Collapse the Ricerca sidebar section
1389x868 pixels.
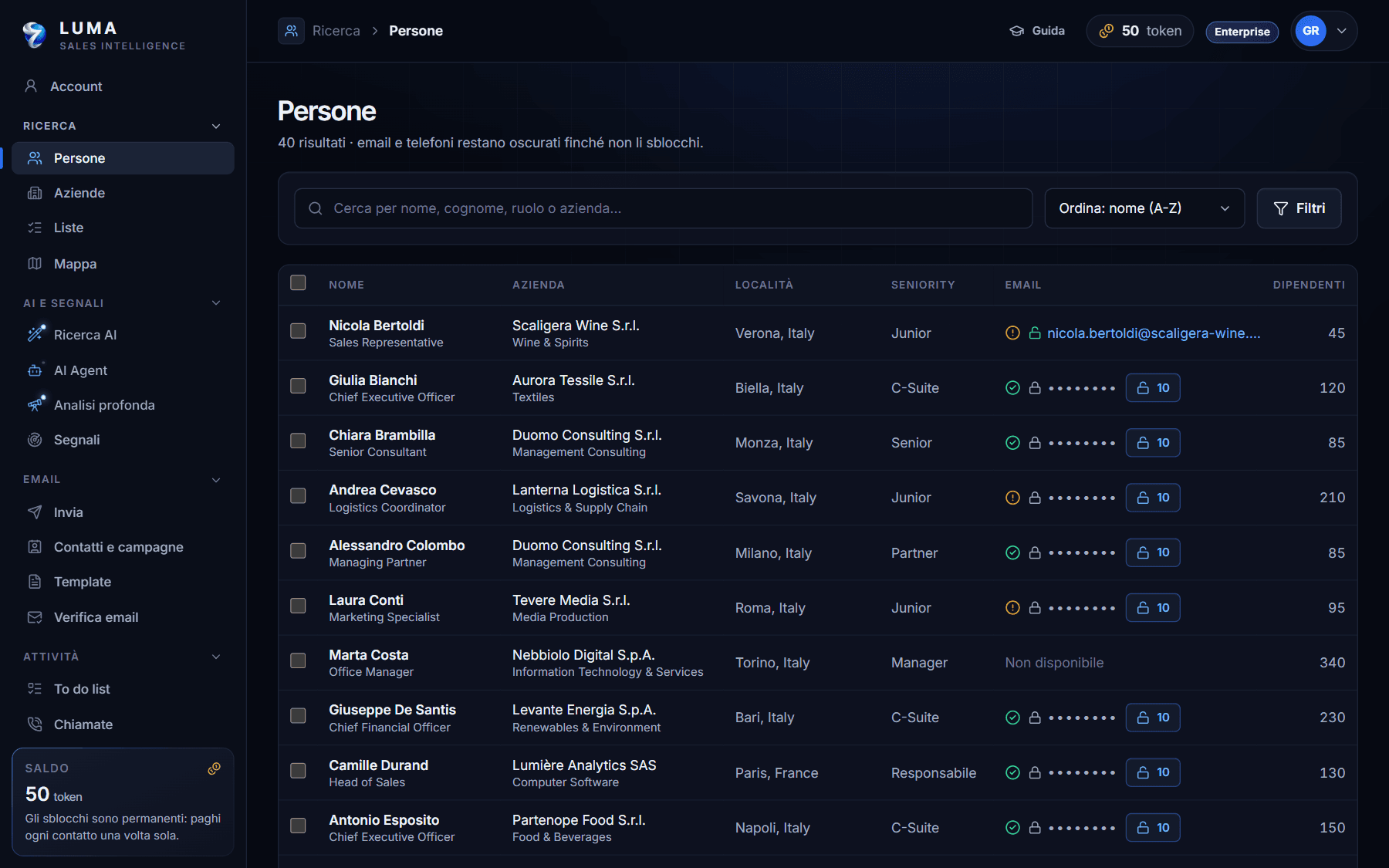point(216,126)
